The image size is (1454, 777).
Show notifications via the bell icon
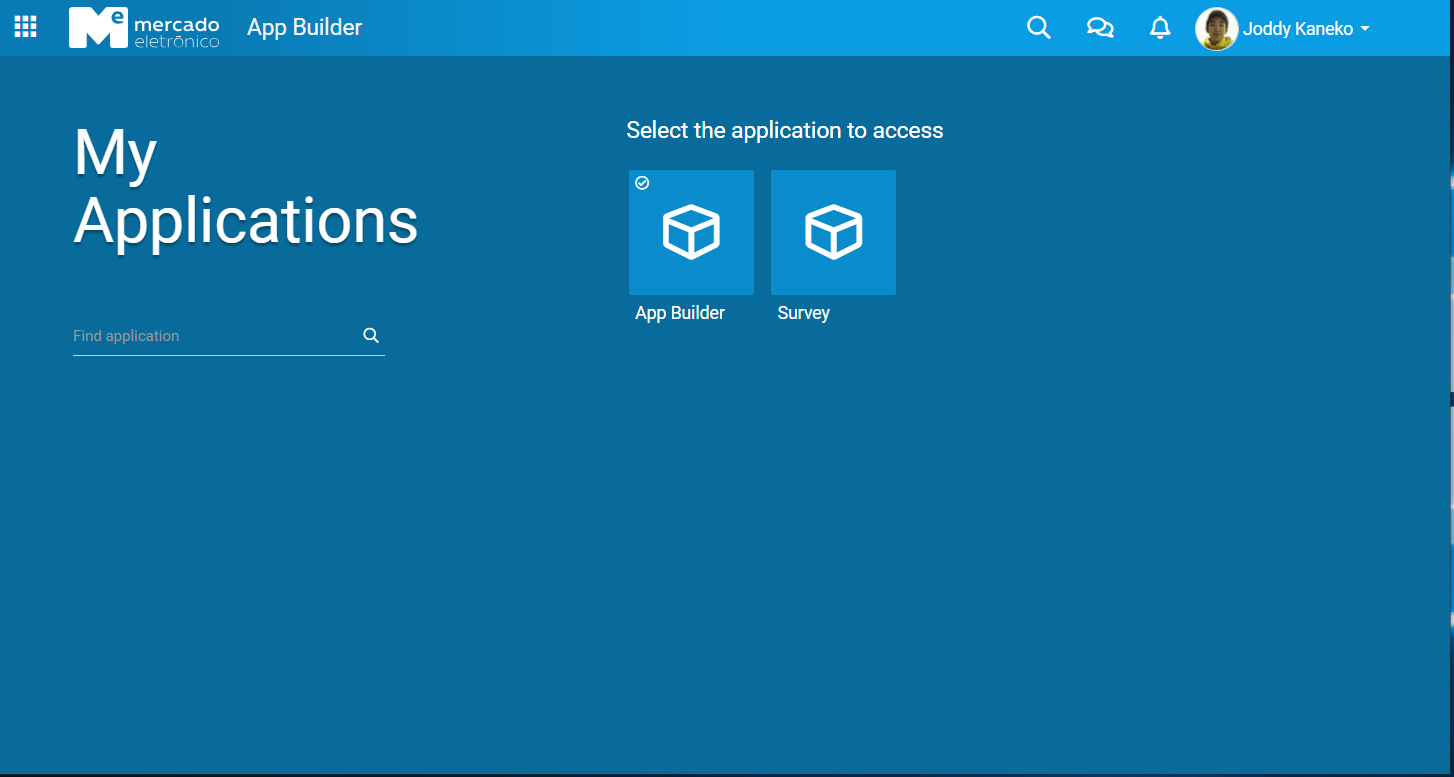(1160, 28)
